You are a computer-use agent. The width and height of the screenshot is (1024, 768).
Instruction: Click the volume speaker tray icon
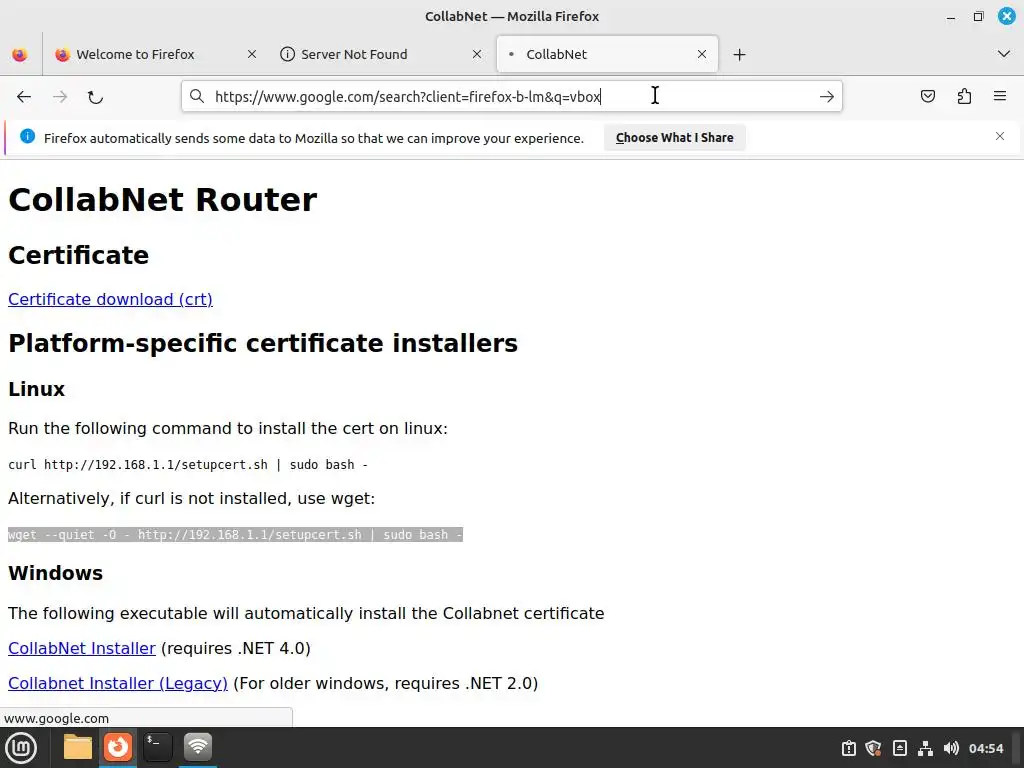pos(952,748)
